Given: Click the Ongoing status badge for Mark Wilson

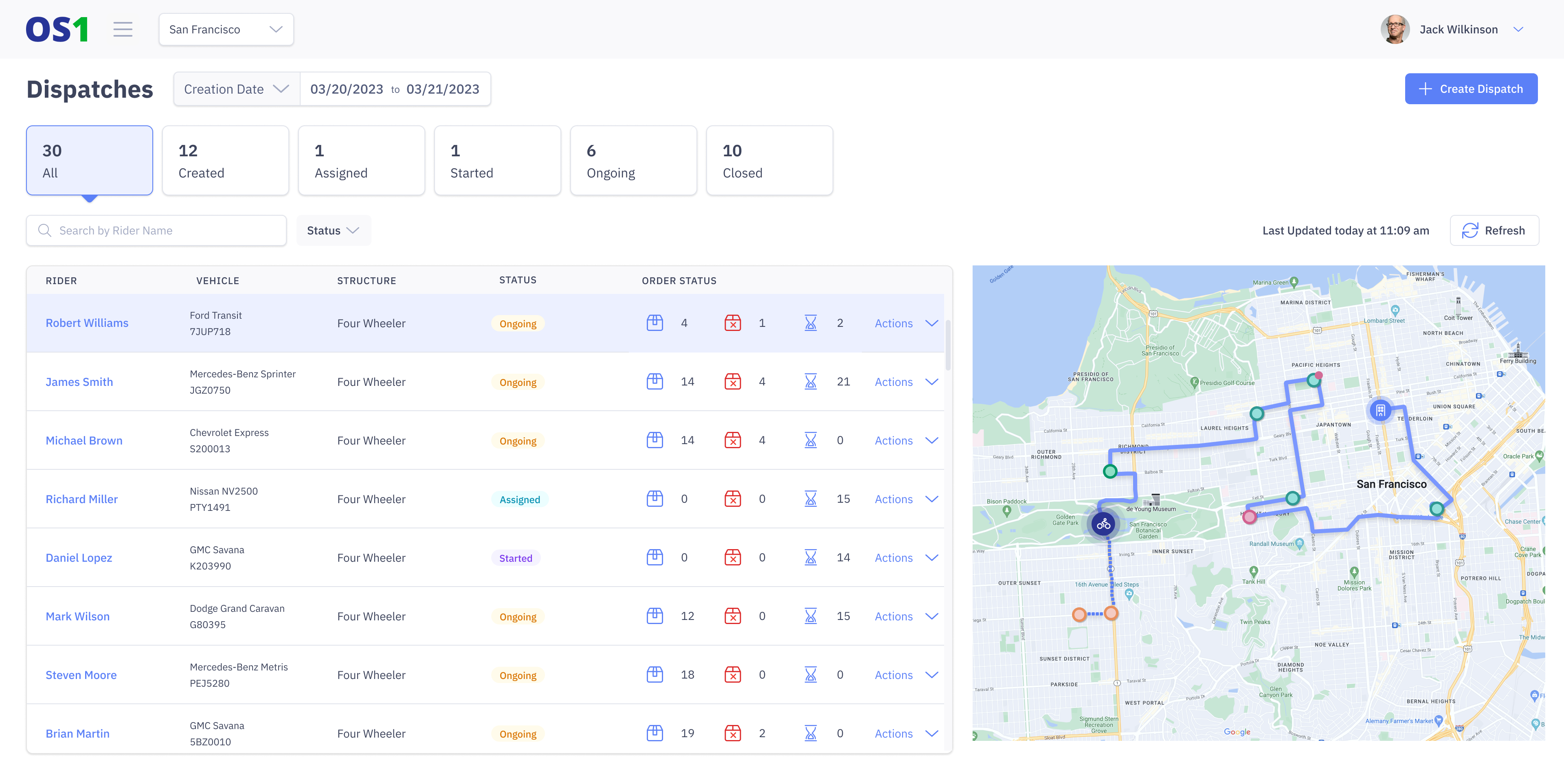Looking at the screenshot, I should pyautogui.click(x=517, y=616).
